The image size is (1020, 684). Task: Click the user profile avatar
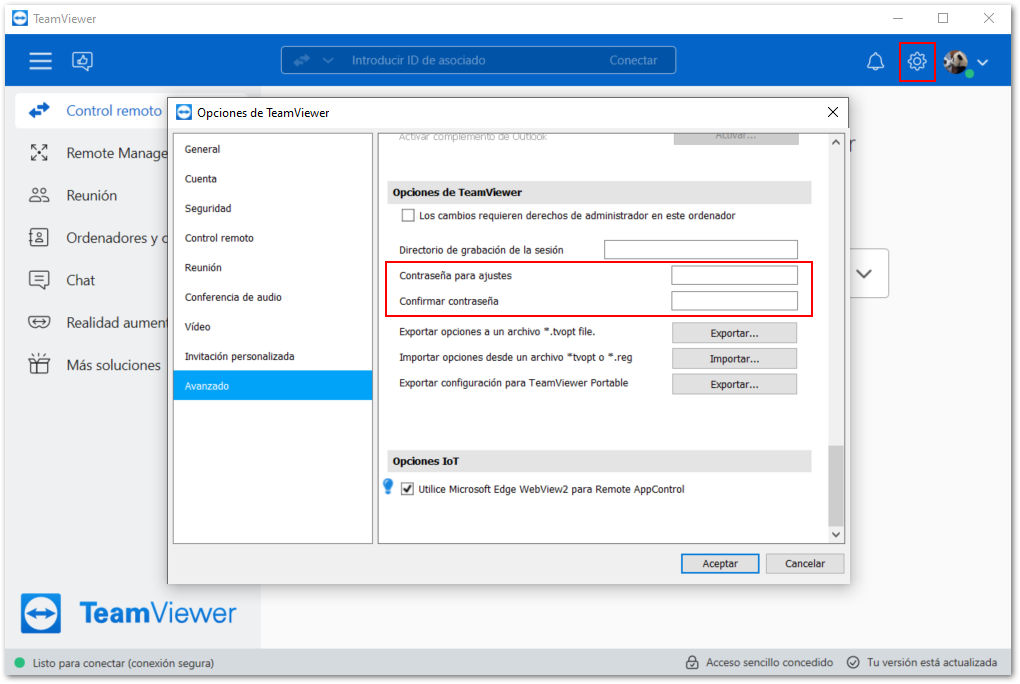[956, 62]
